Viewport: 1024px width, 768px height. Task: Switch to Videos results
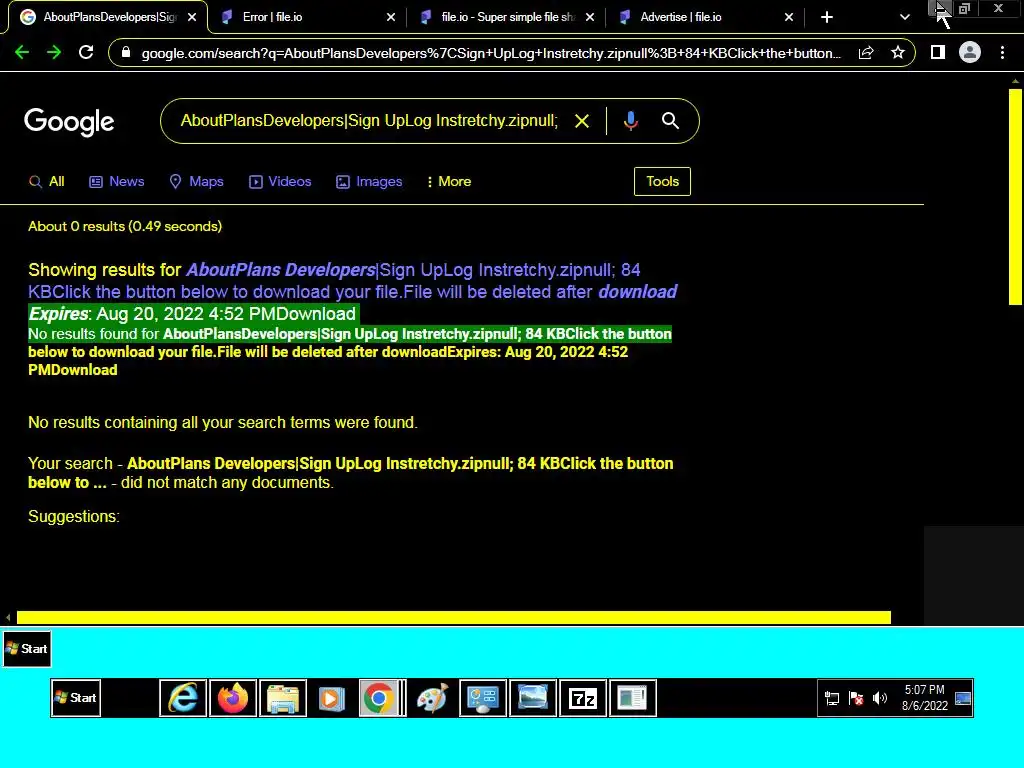pos(280,182)
